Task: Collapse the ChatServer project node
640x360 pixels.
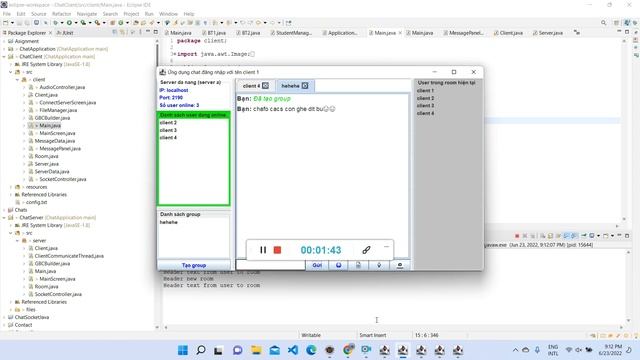Action: click(4, 218)
